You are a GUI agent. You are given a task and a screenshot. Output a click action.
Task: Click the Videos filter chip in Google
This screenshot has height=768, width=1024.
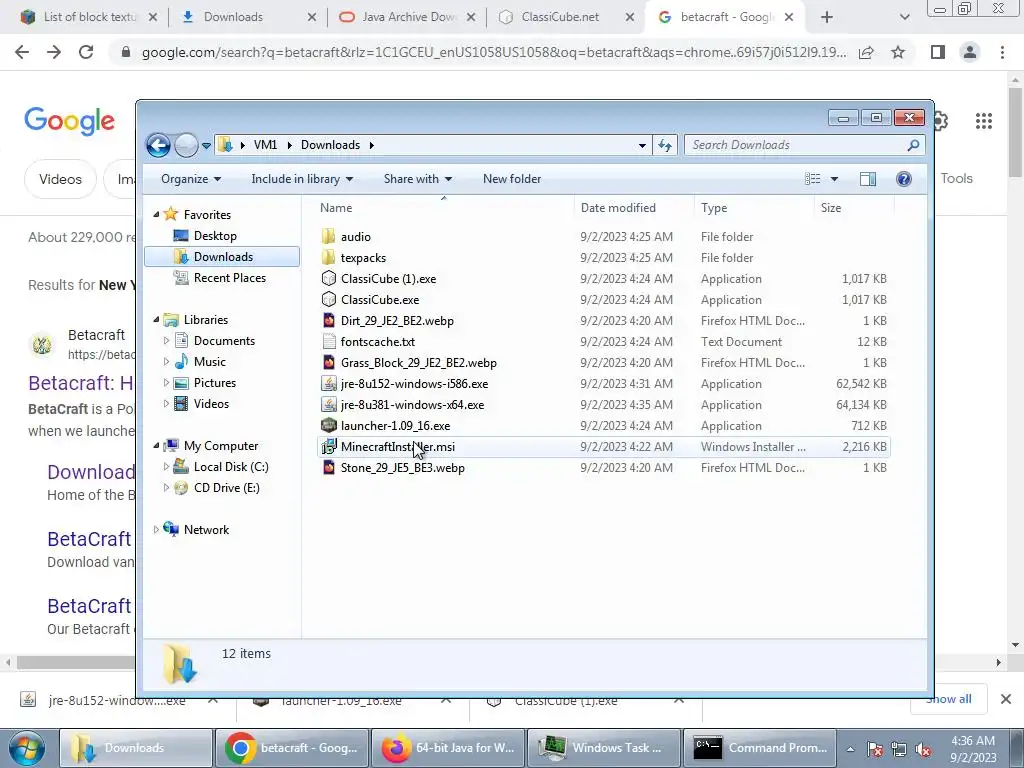(x=60, y=179)
